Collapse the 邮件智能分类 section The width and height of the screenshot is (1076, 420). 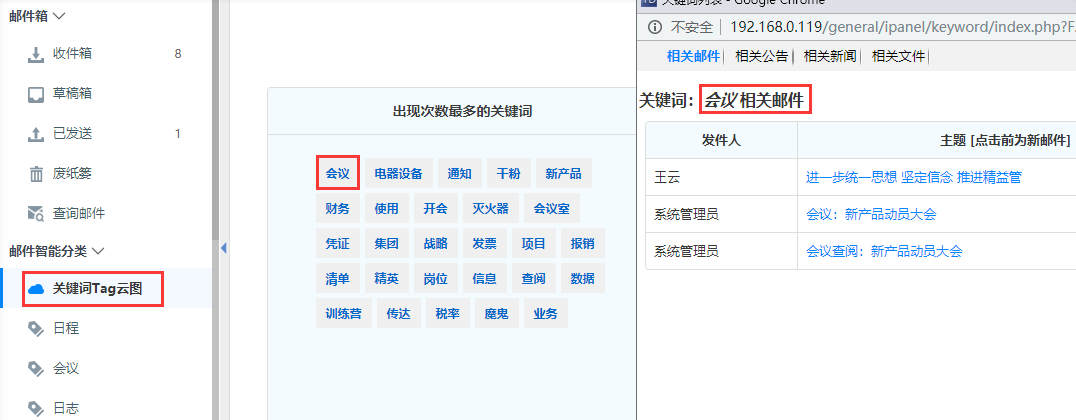coord(97,250)
